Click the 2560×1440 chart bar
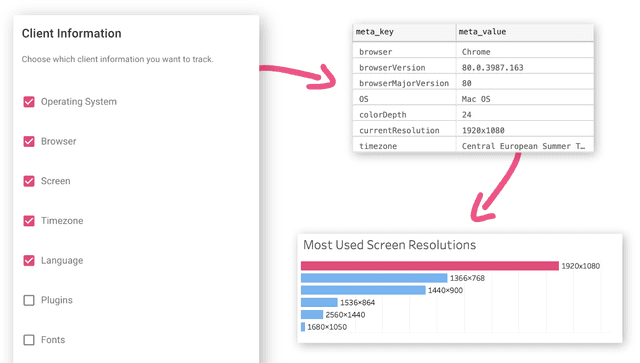Image resolution: width=640 pixels, height=363 pixels. pyautogui.click(x=312, y=315)
